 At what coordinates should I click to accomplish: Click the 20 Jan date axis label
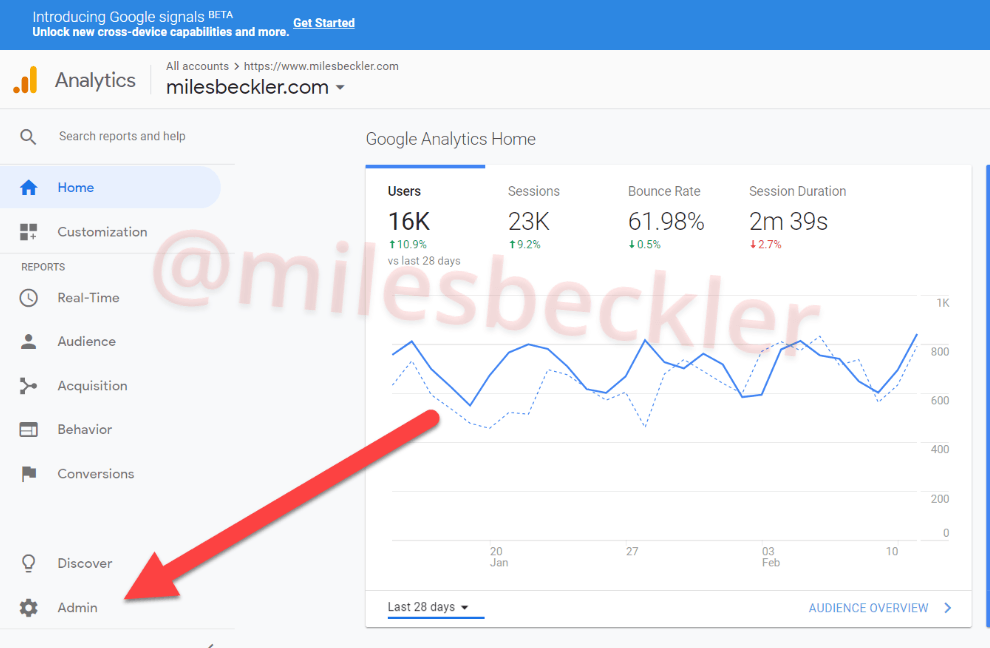point(499,557)
